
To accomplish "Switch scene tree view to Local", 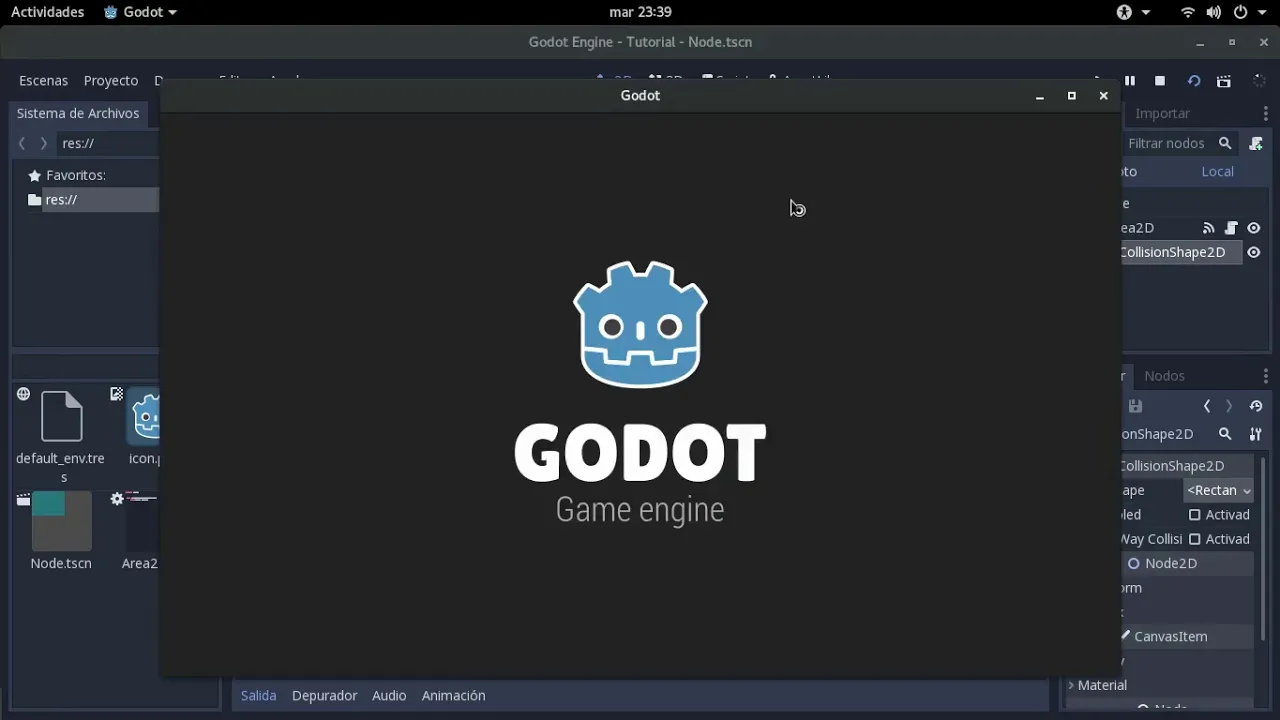I will [1217, 172].
